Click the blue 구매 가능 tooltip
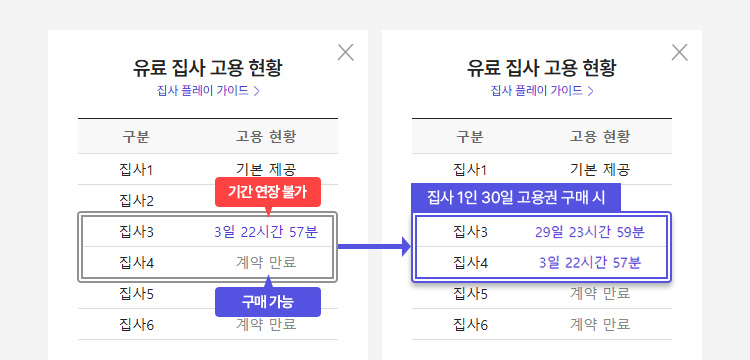 click(x=268, y=302)
